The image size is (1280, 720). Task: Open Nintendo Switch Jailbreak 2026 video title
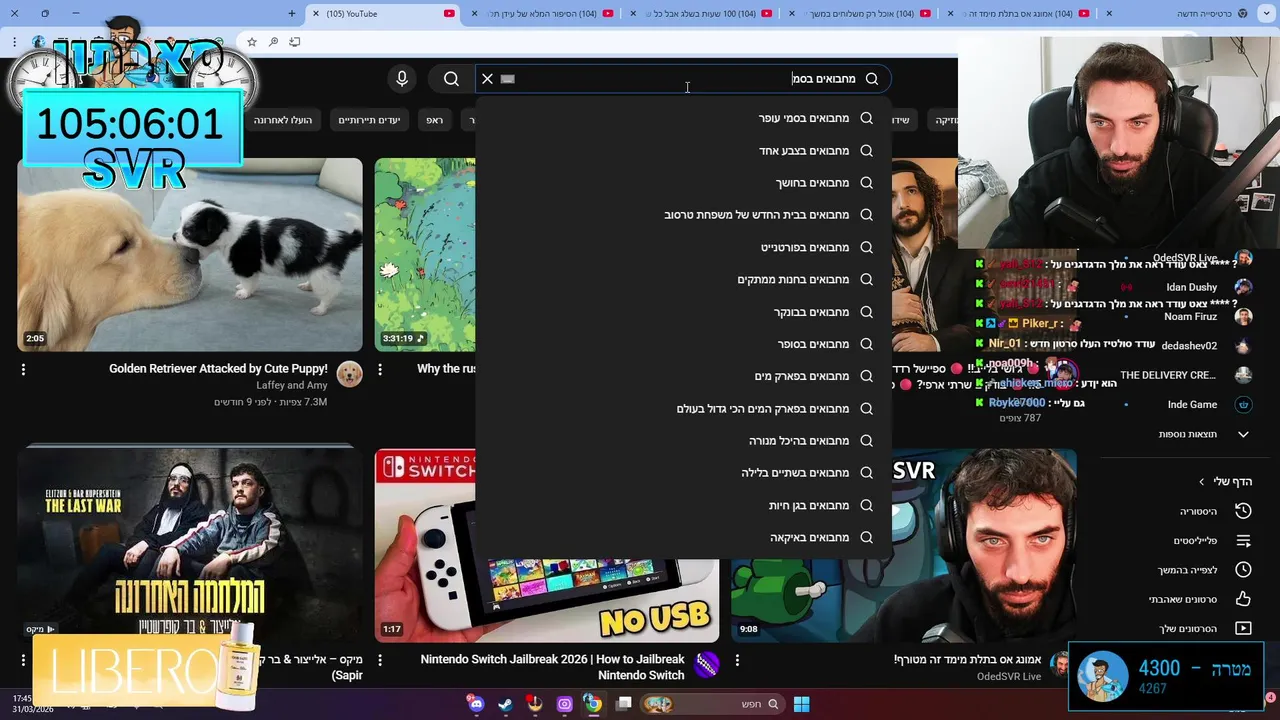coord(552,667)
